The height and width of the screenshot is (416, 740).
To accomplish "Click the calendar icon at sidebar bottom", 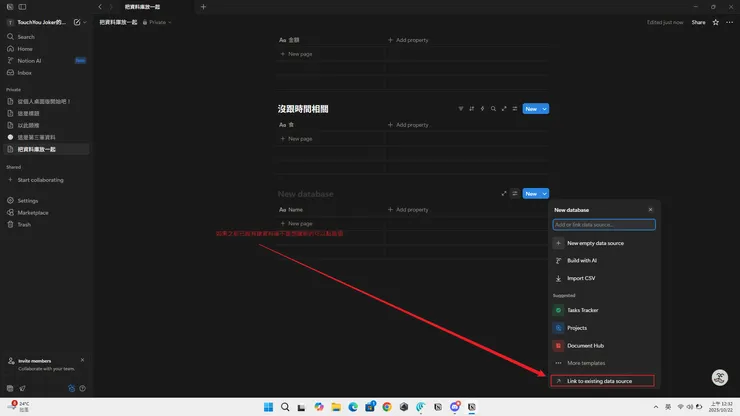I will 10,388.
